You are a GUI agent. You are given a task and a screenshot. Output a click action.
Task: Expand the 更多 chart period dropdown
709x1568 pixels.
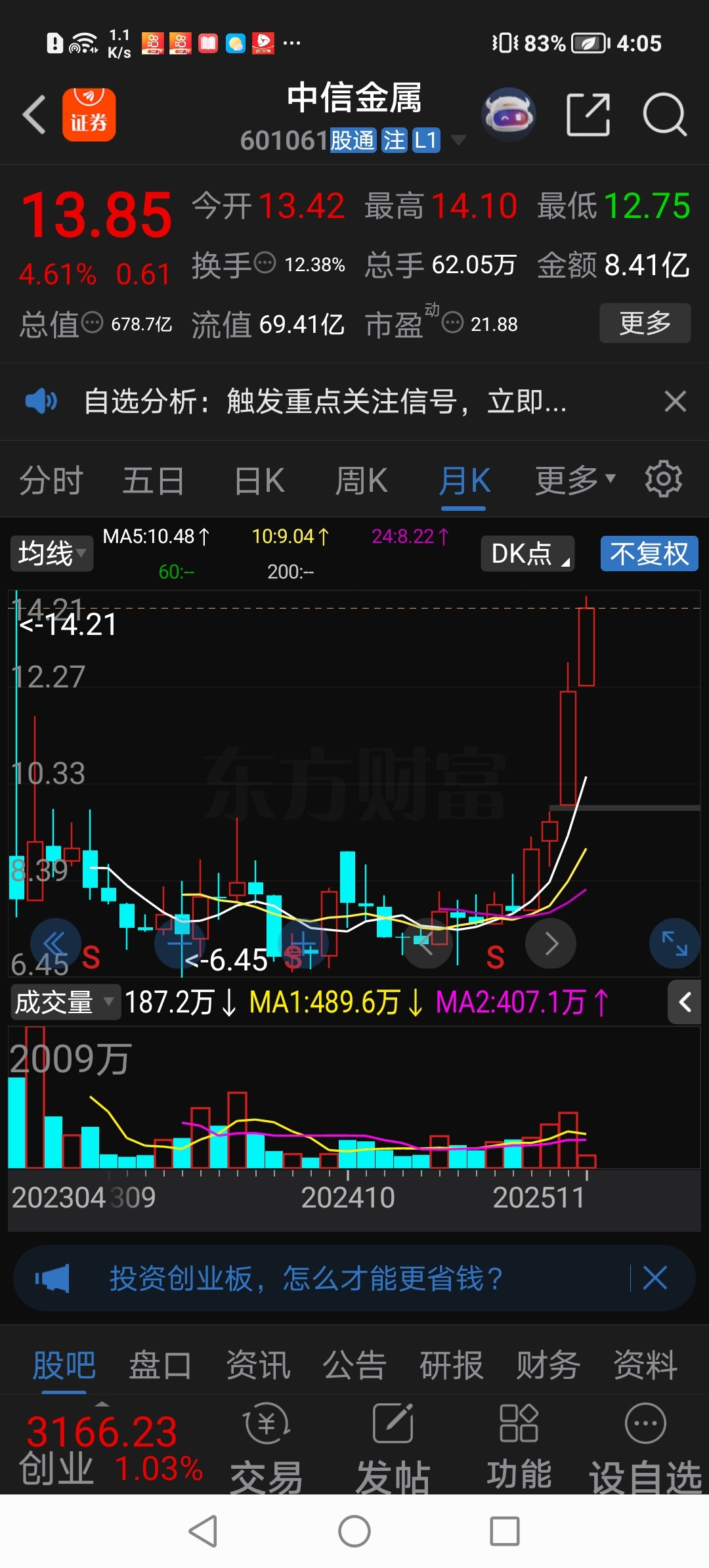coord(576,481)
